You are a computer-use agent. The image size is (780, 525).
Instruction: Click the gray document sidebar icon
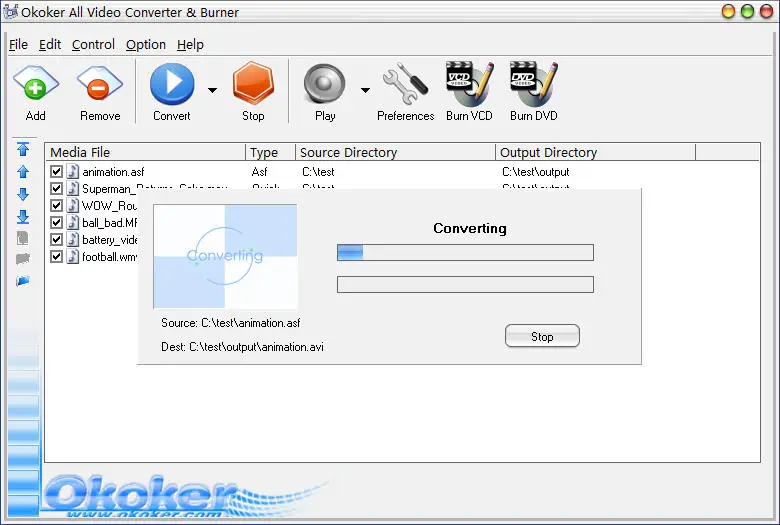(x=23, y=238)
